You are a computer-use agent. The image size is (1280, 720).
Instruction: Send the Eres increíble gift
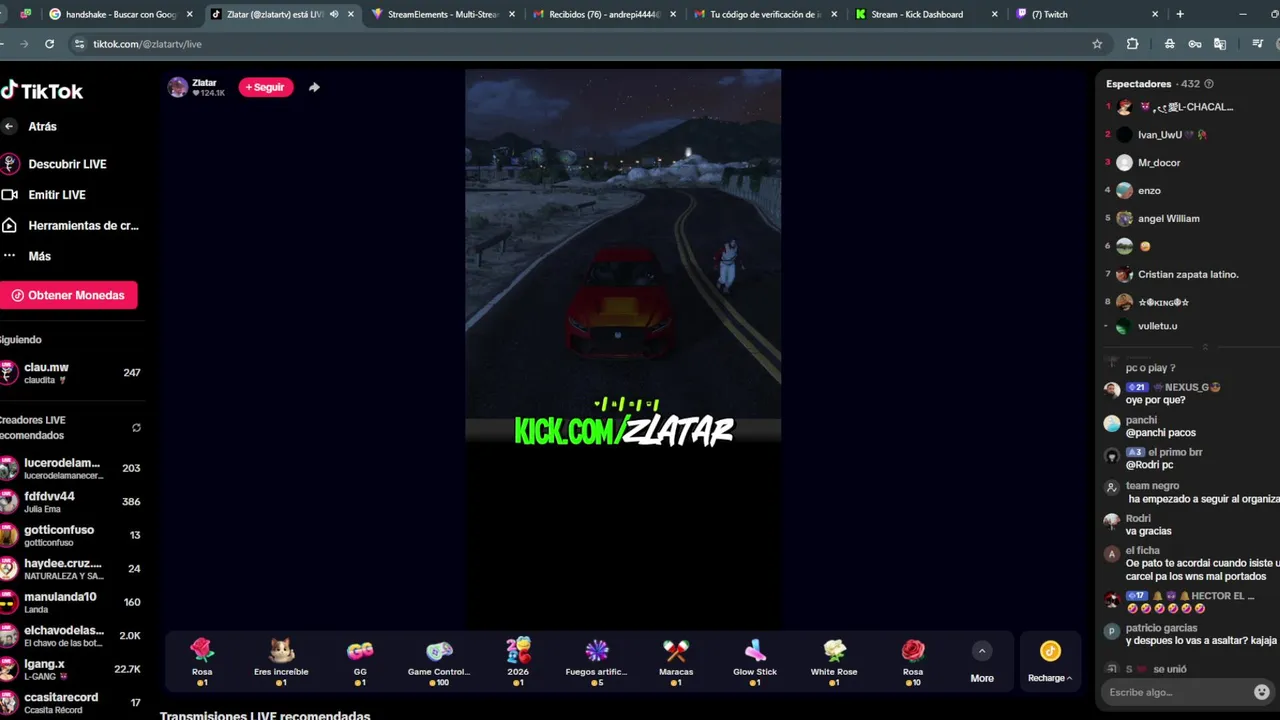(x=281, y=662)
